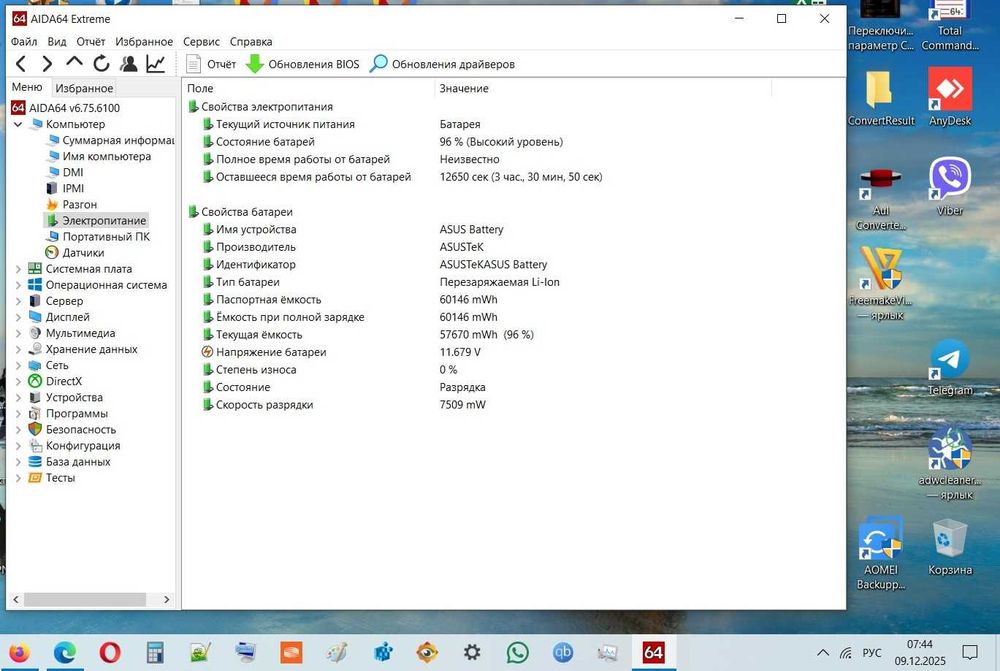The height and width of the screenshot is (671, 1000).
Task: Click the tree panel scroll-right arrow
Action: click(166, 600)
